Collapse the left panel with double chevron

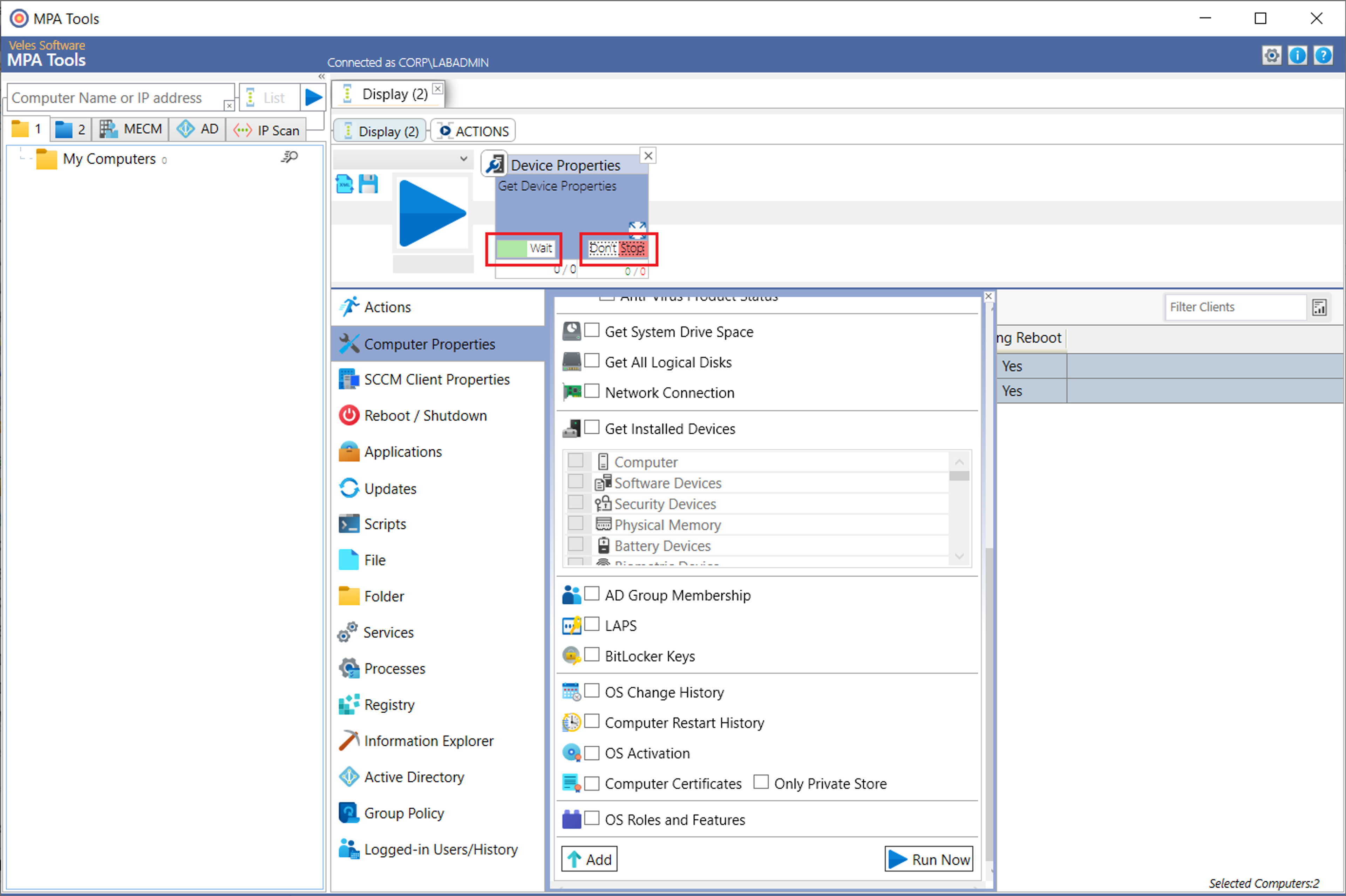tap(322, 76)
